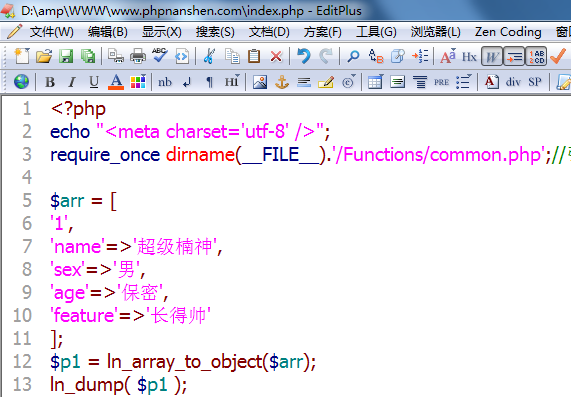Image resolution: width=571 pixels, height=397 pixels.
Task: Toggle the Auto Indent button
Action: tap(514, 56)
